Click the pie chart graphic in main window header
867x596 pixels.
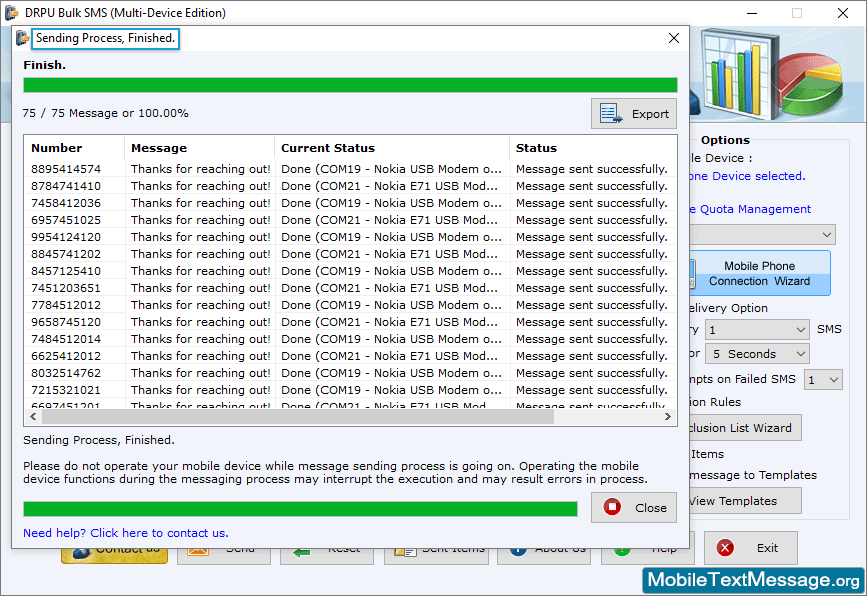coord(809,82)
